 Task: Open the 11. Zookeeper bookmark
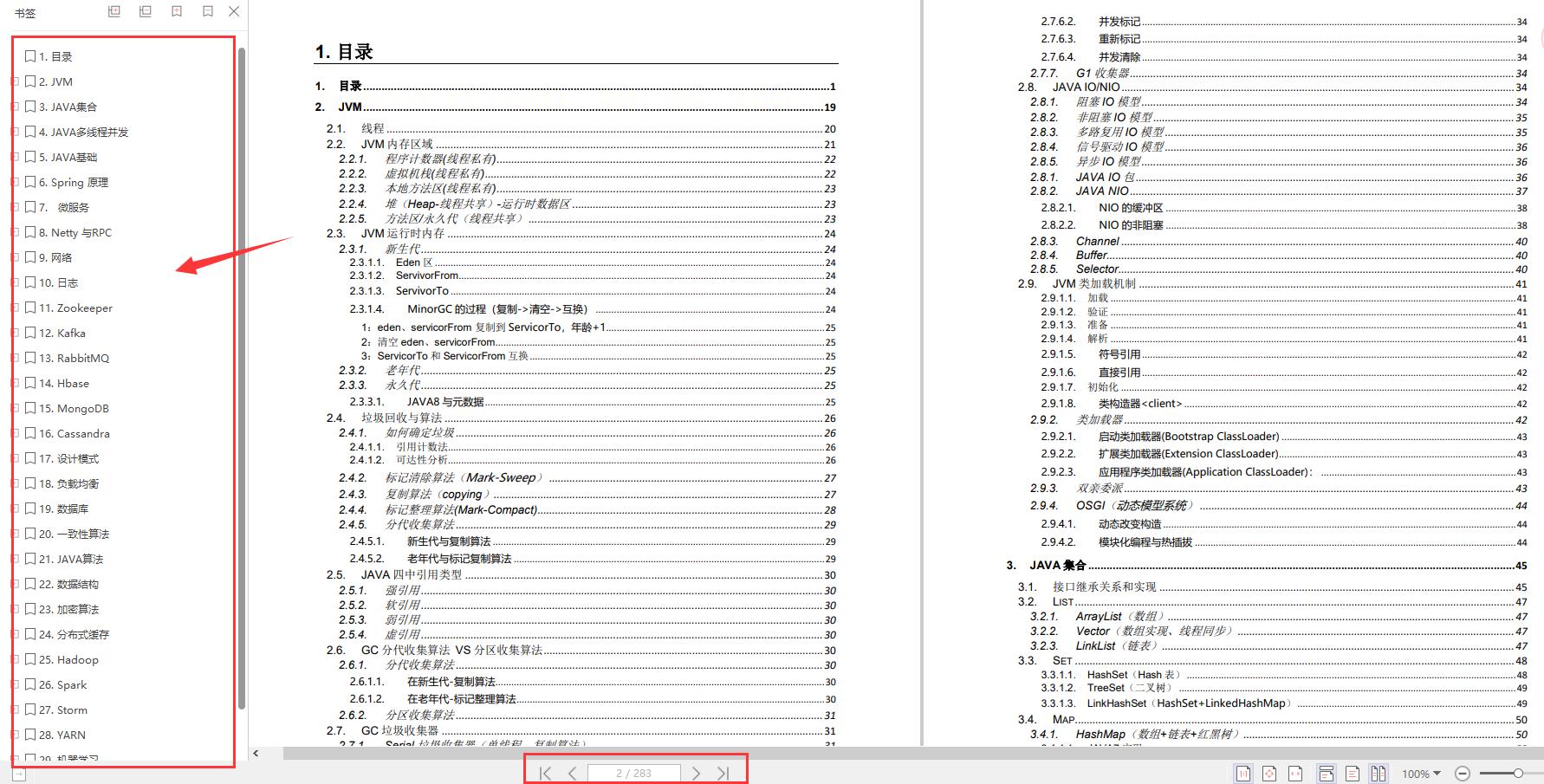pos(69,308)
